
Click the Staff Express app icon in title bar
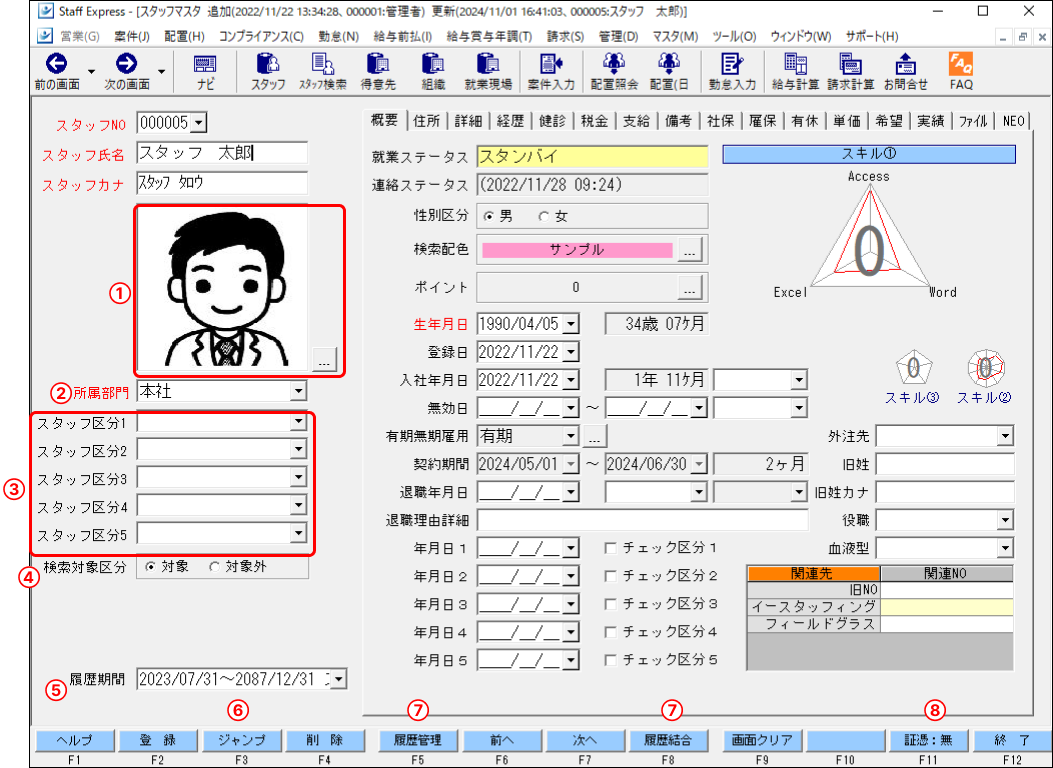[46, 11]
